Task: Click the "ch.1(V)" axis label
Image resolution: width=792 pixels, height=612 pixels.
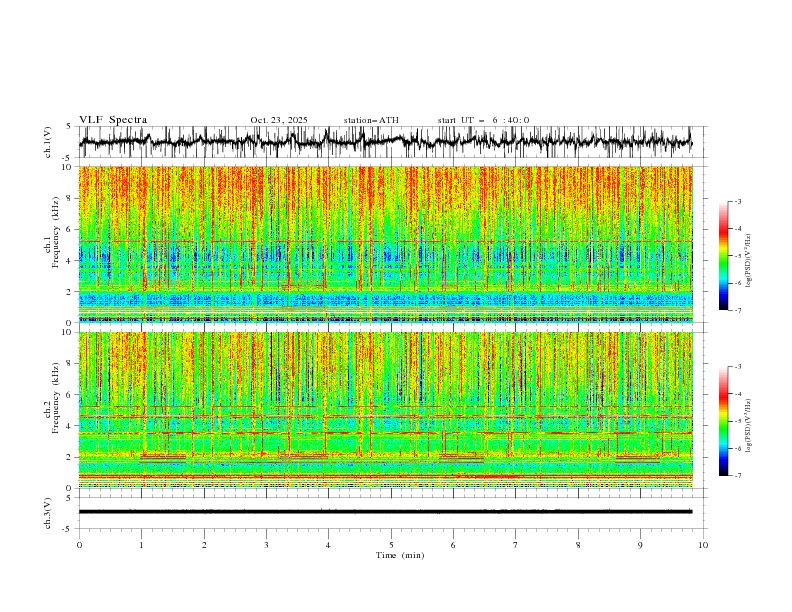Action: [48, 141]
